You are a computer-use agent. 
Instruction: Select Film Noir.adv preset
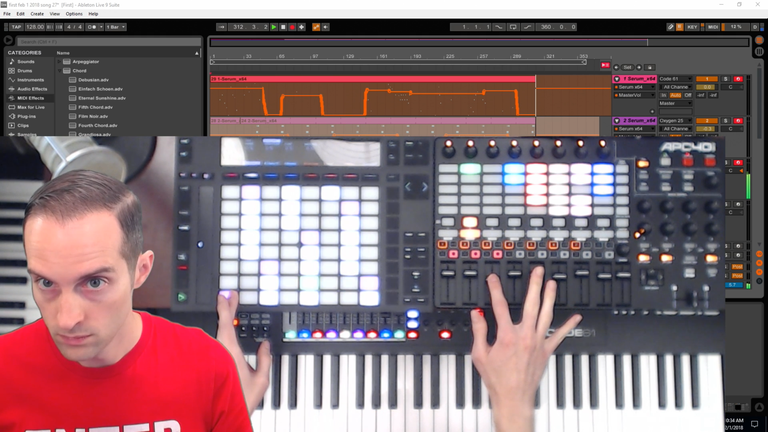[x=93, y=117]
